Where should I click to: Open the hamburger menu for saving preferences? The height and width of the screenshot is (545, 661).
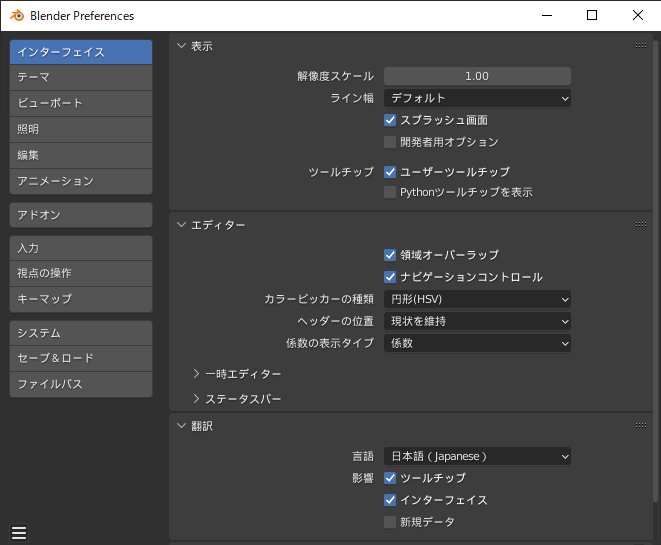[19, 533]
